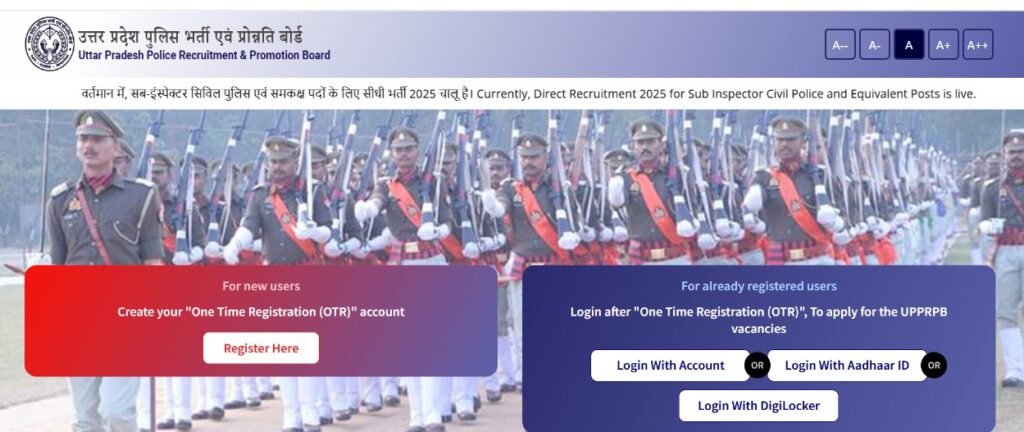Click the Create your One Time Registration account text

click(x=261, y=312)
